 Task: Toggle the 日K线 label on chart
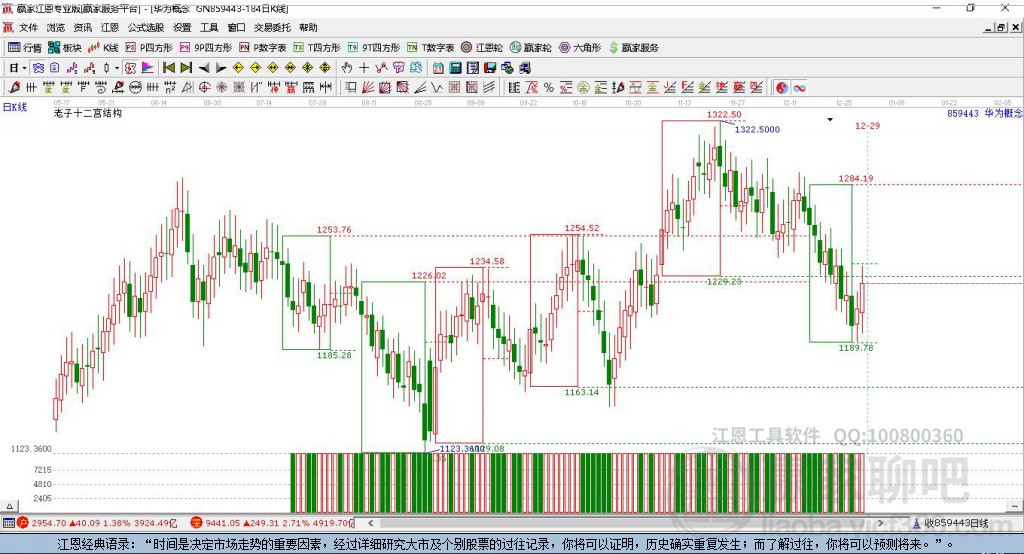point(15,106)
